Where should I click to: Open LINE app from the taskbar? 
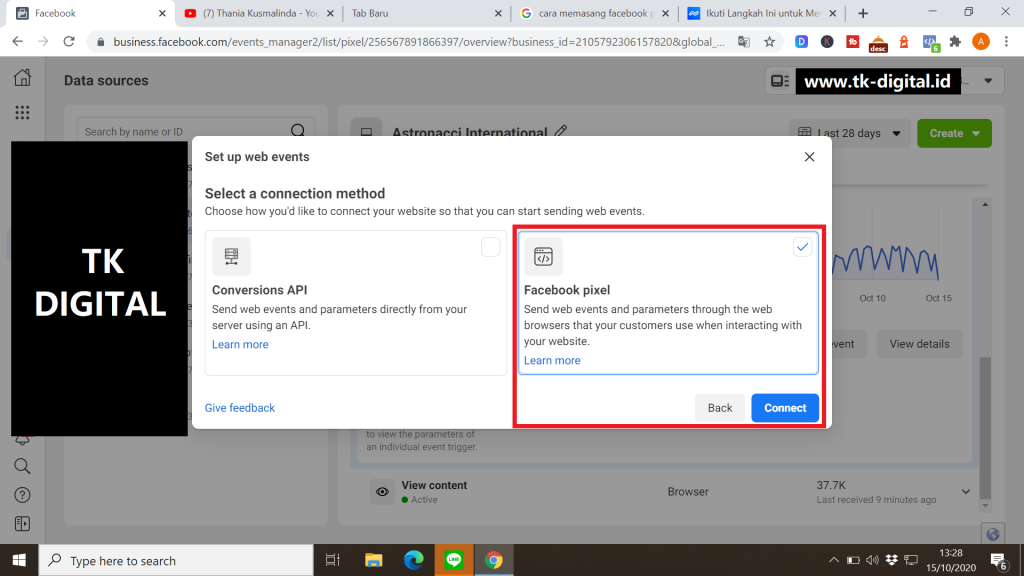(454, 561)
